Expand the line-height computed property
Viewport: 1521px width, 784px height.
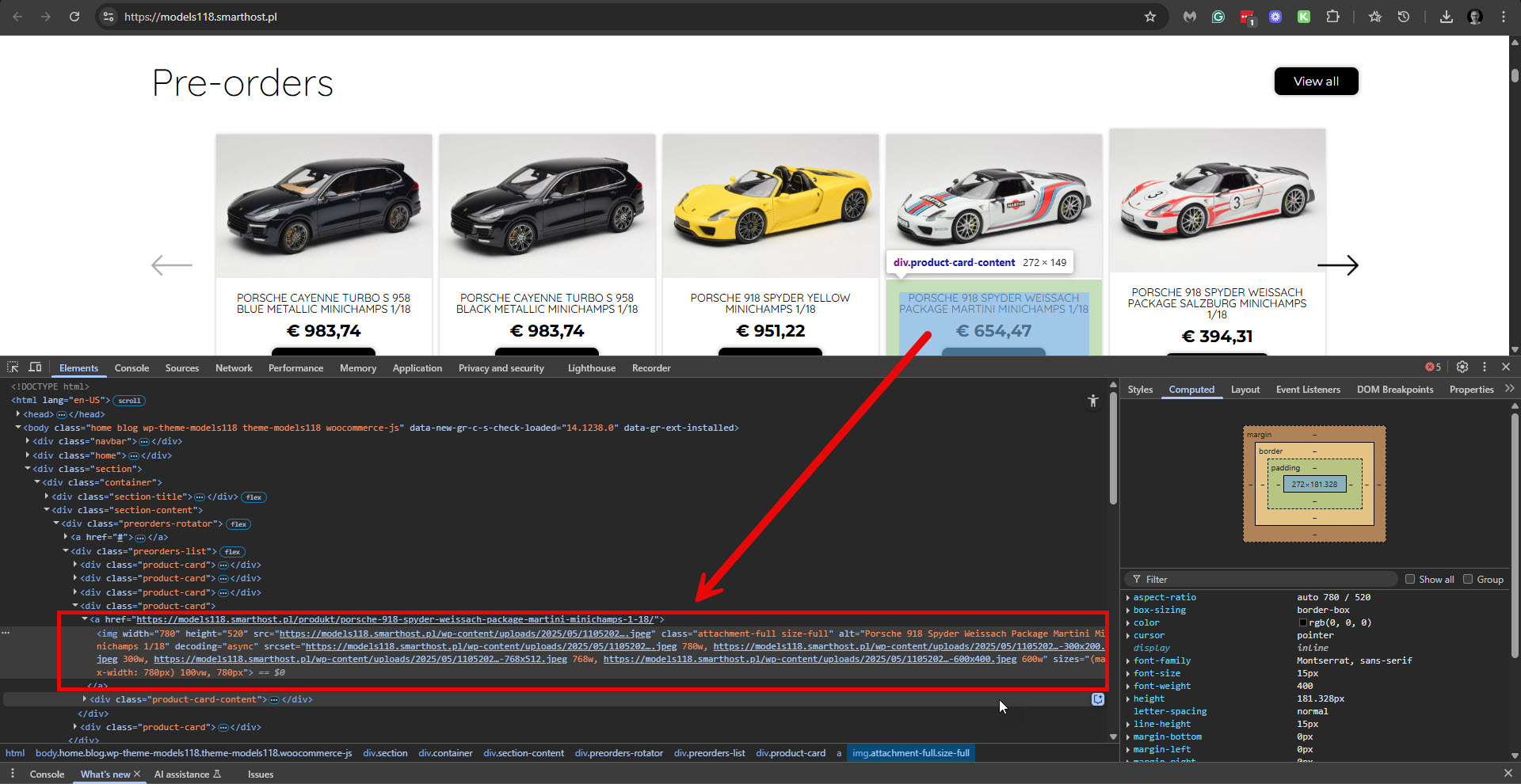1128,725
